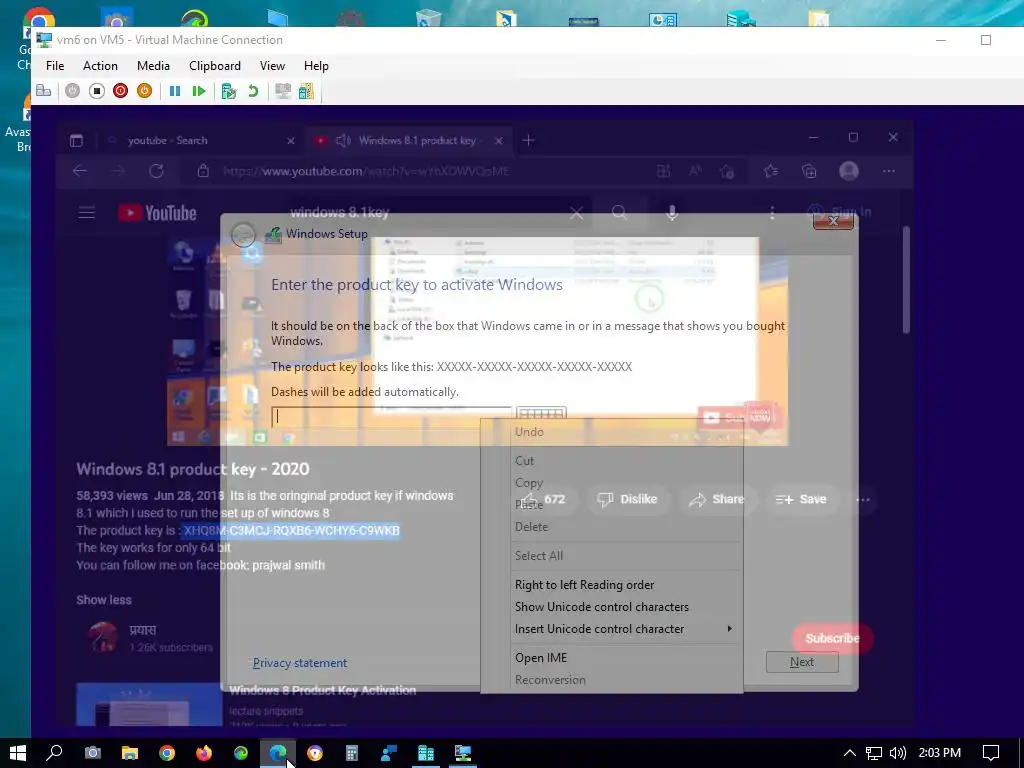This screenshot has height=768, width=1024.
Task: Show hidden icons in the system tray
Action: 849,753
